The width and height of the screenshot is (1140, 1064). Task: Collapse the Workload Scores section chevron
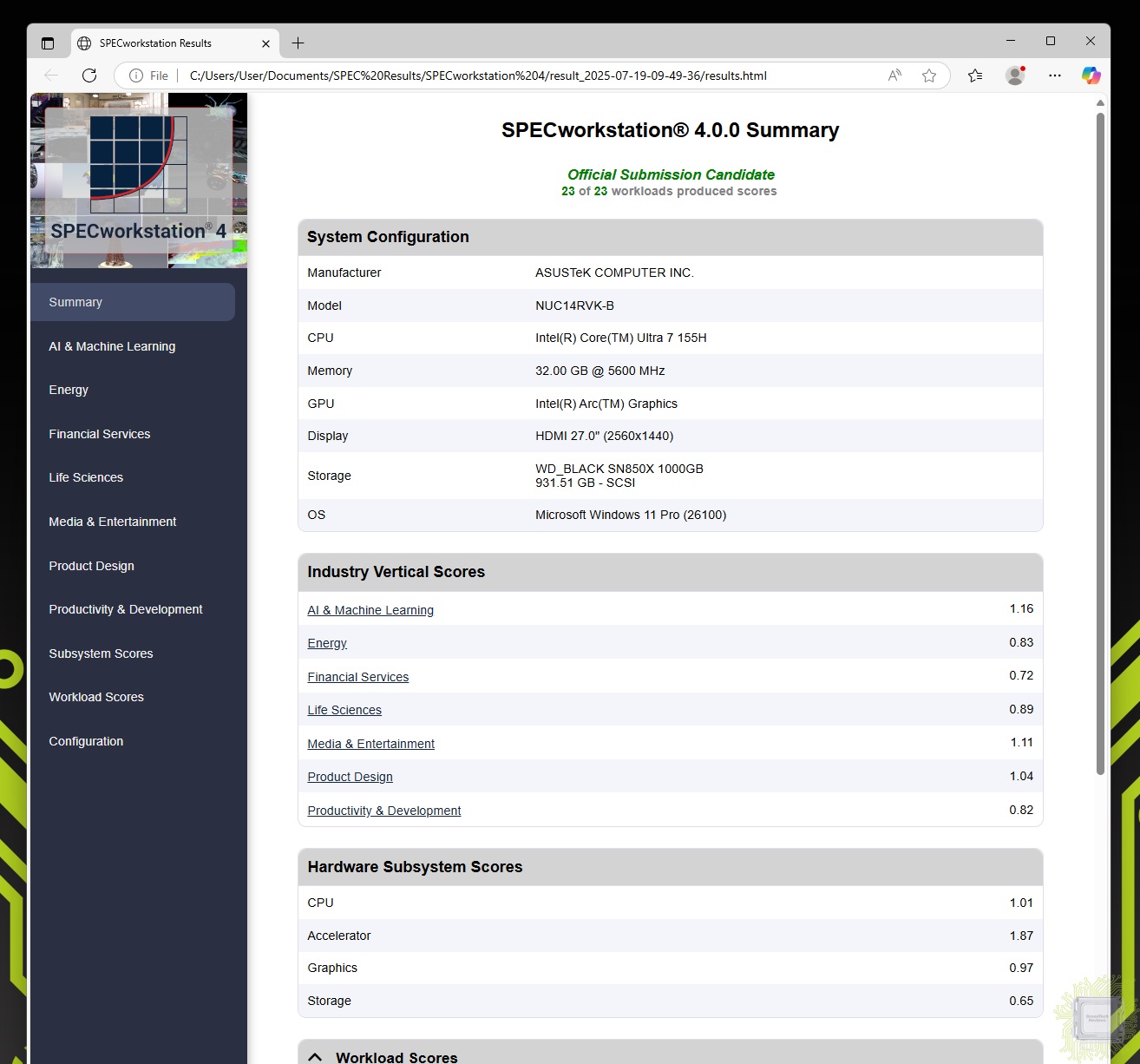[x=315, y=1057]
